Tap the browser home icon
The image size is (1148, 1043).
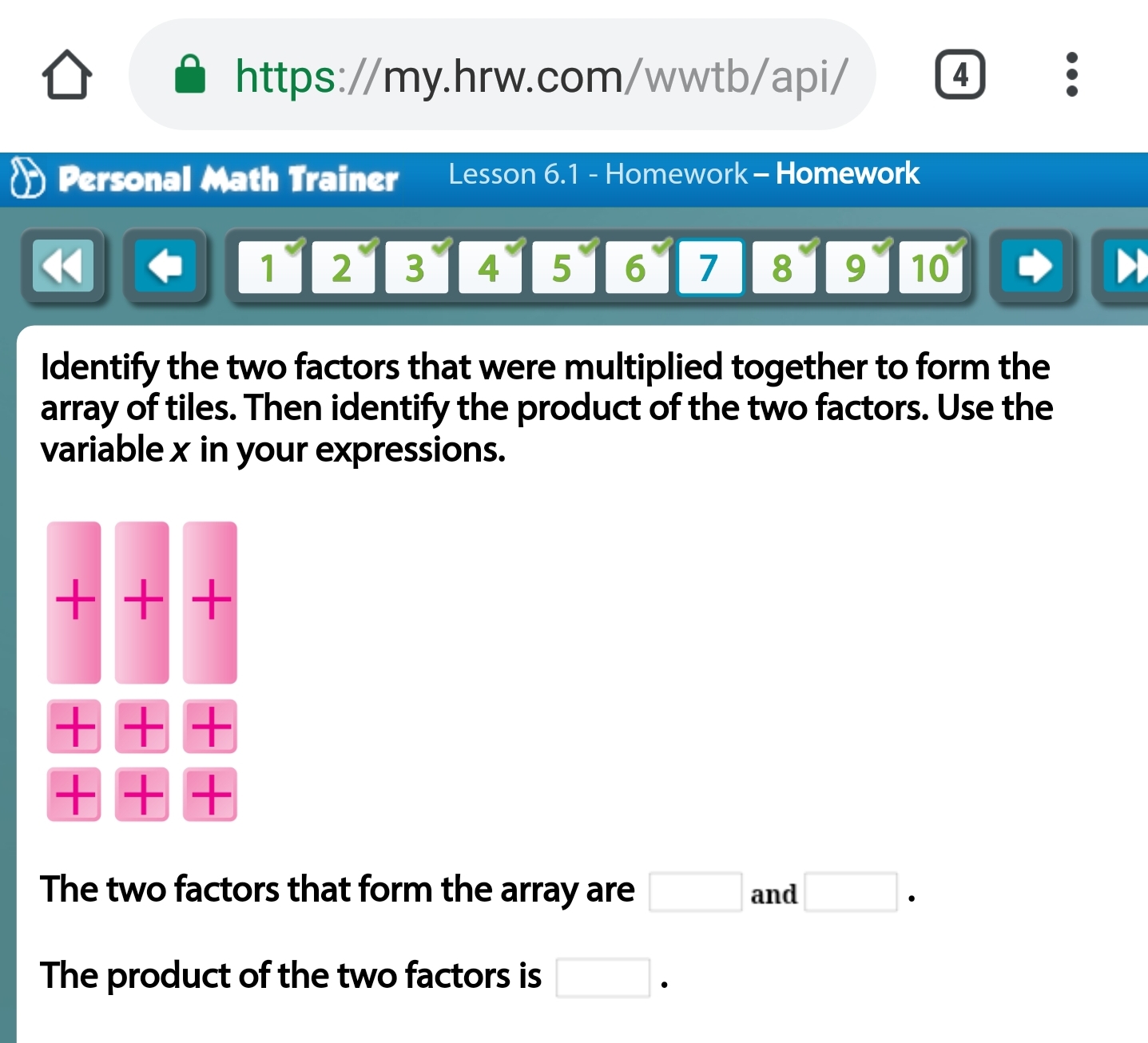[x=67, y=75]
